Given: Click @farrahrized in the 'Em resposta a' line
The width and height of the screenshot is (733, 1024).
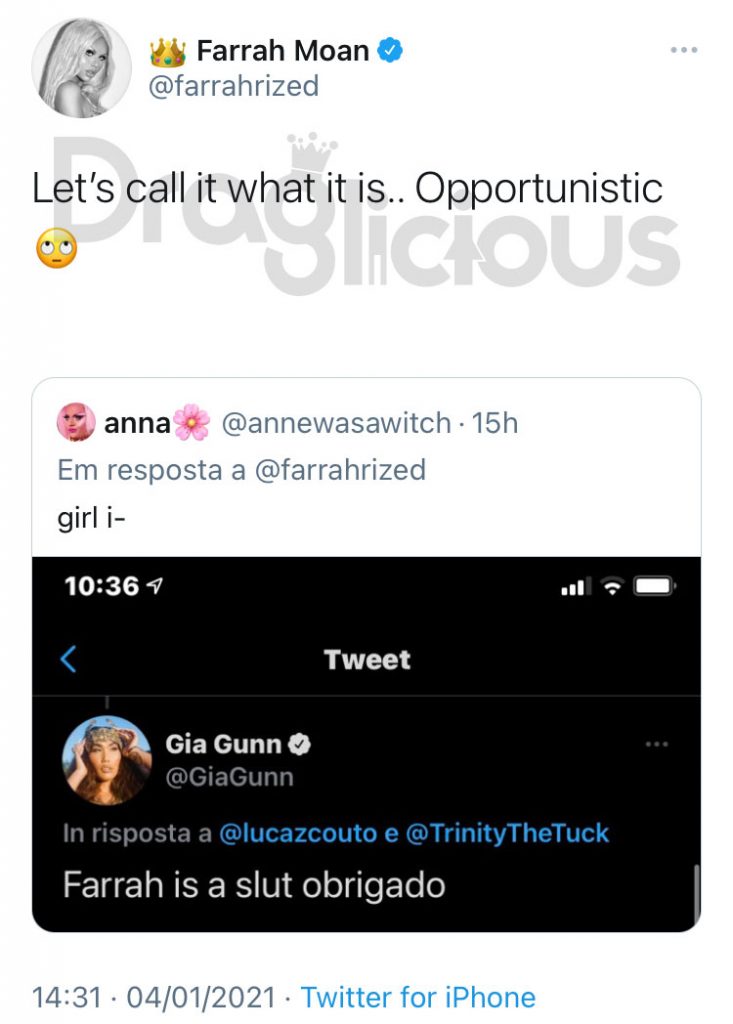Looking at the screenshot, I should tap(340, 470).
